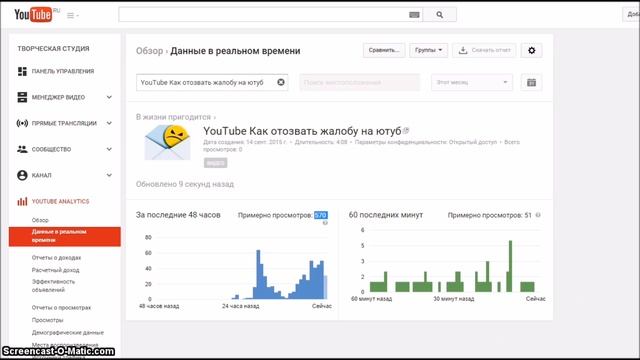Click help icon under 48-hour views count

tap(325, 223)
